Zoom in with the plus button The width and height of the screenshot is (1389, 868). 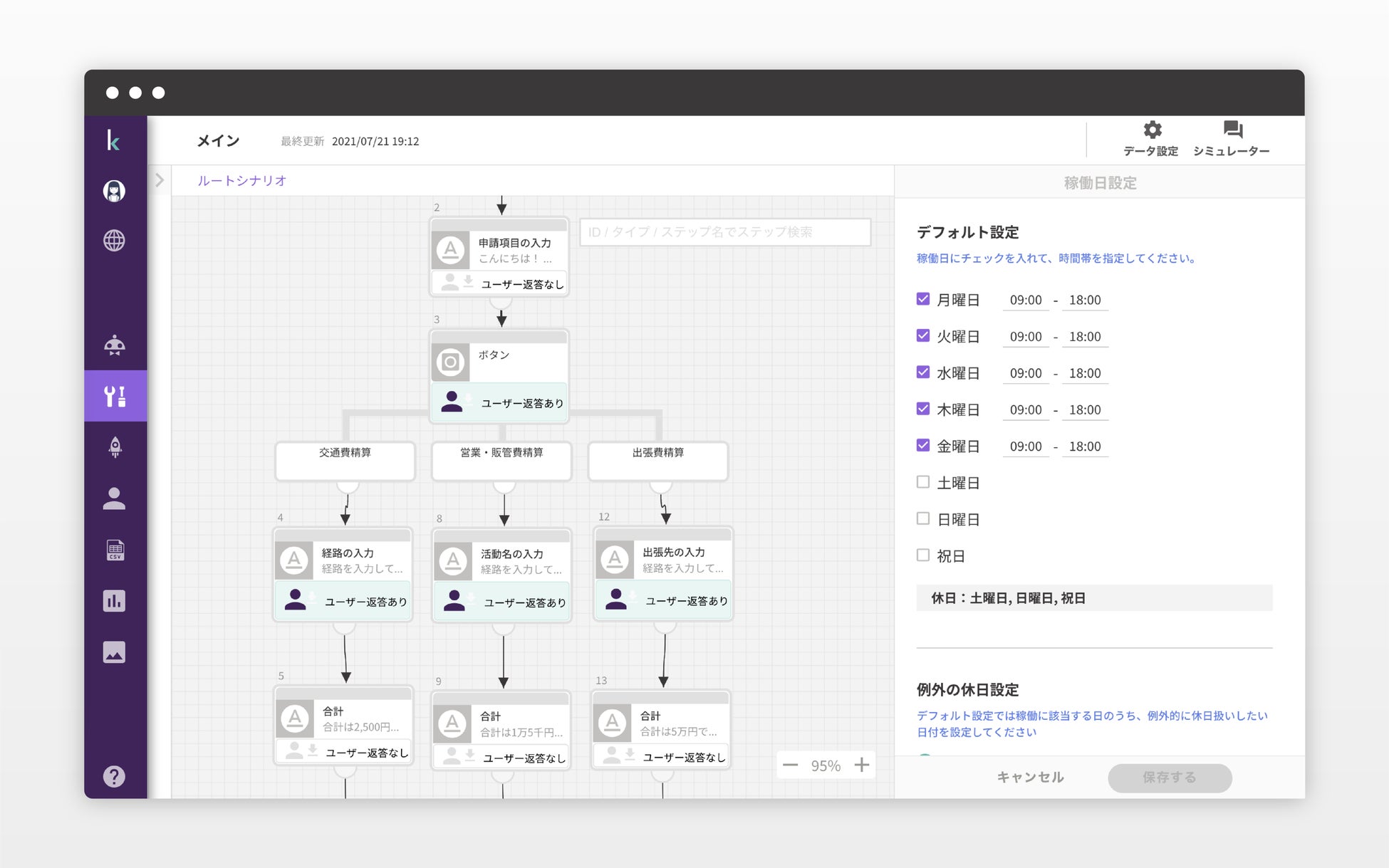[x=862, y=765]
